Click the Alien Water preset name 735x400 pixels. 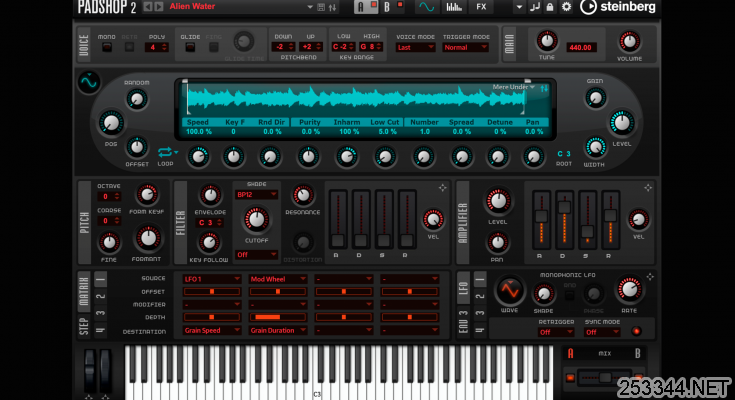(192, 7)
